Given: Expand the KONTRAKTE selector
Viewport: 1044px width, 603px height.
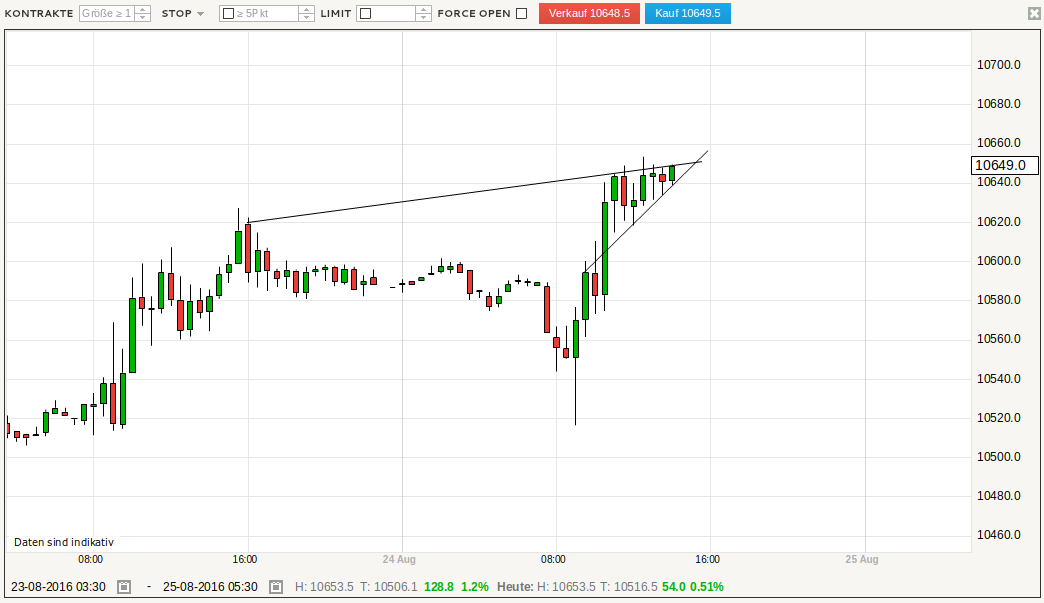Looking at the screenshot, I should [38, 13].
